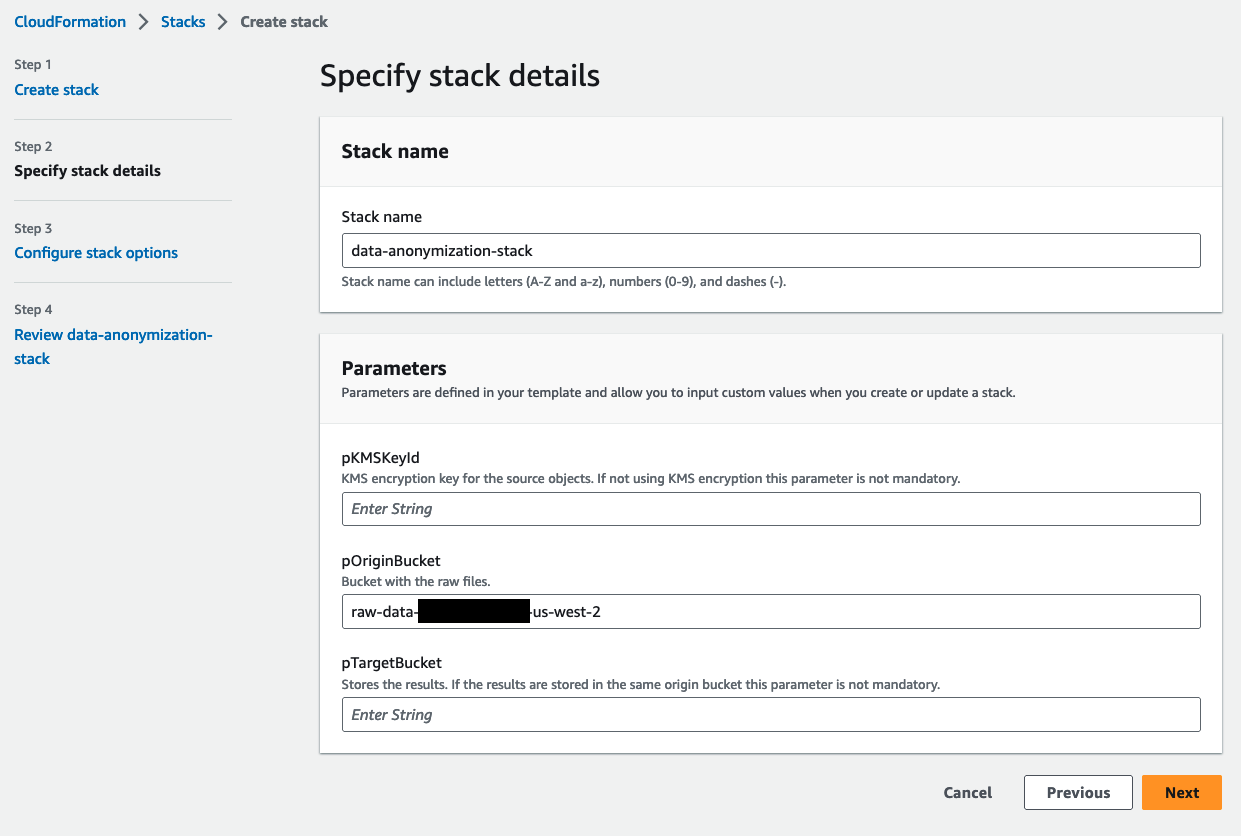1241x836 pixels.
Task: Go back to Step 1 Create stack link
Action: [x=56, y=90]
